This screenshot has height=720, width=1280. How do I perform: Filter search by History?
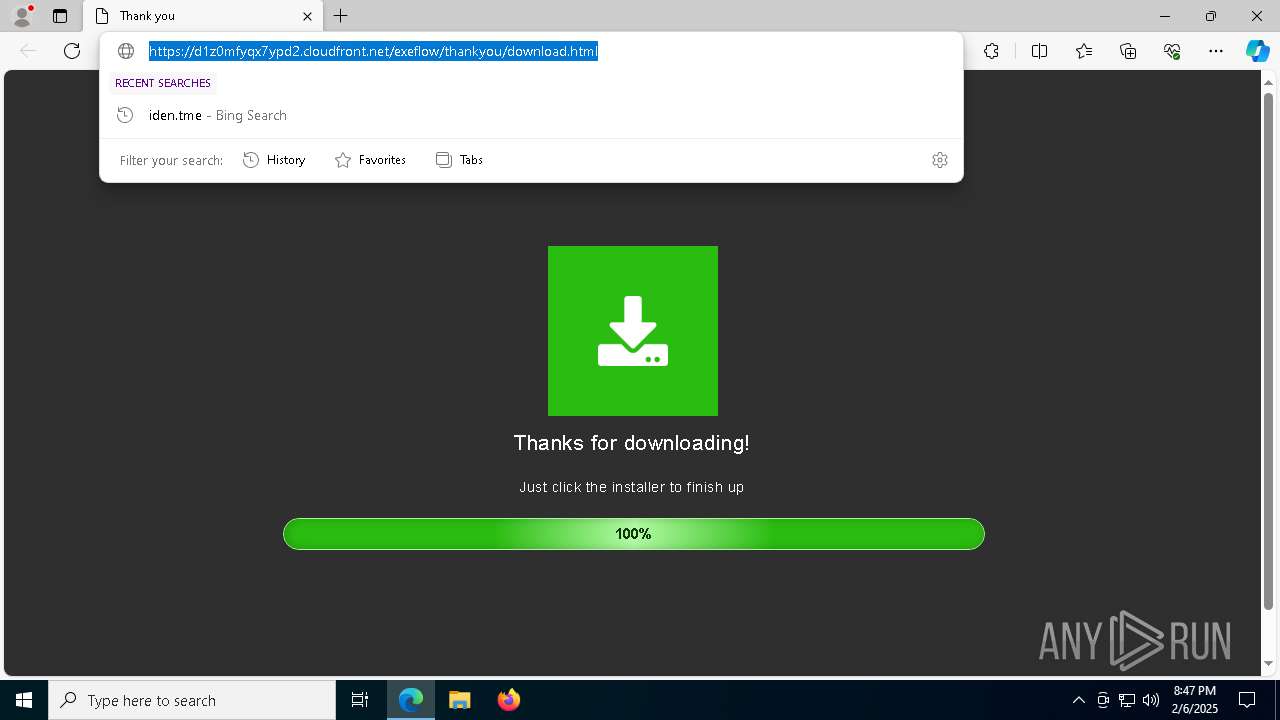(x=274, y=160)
